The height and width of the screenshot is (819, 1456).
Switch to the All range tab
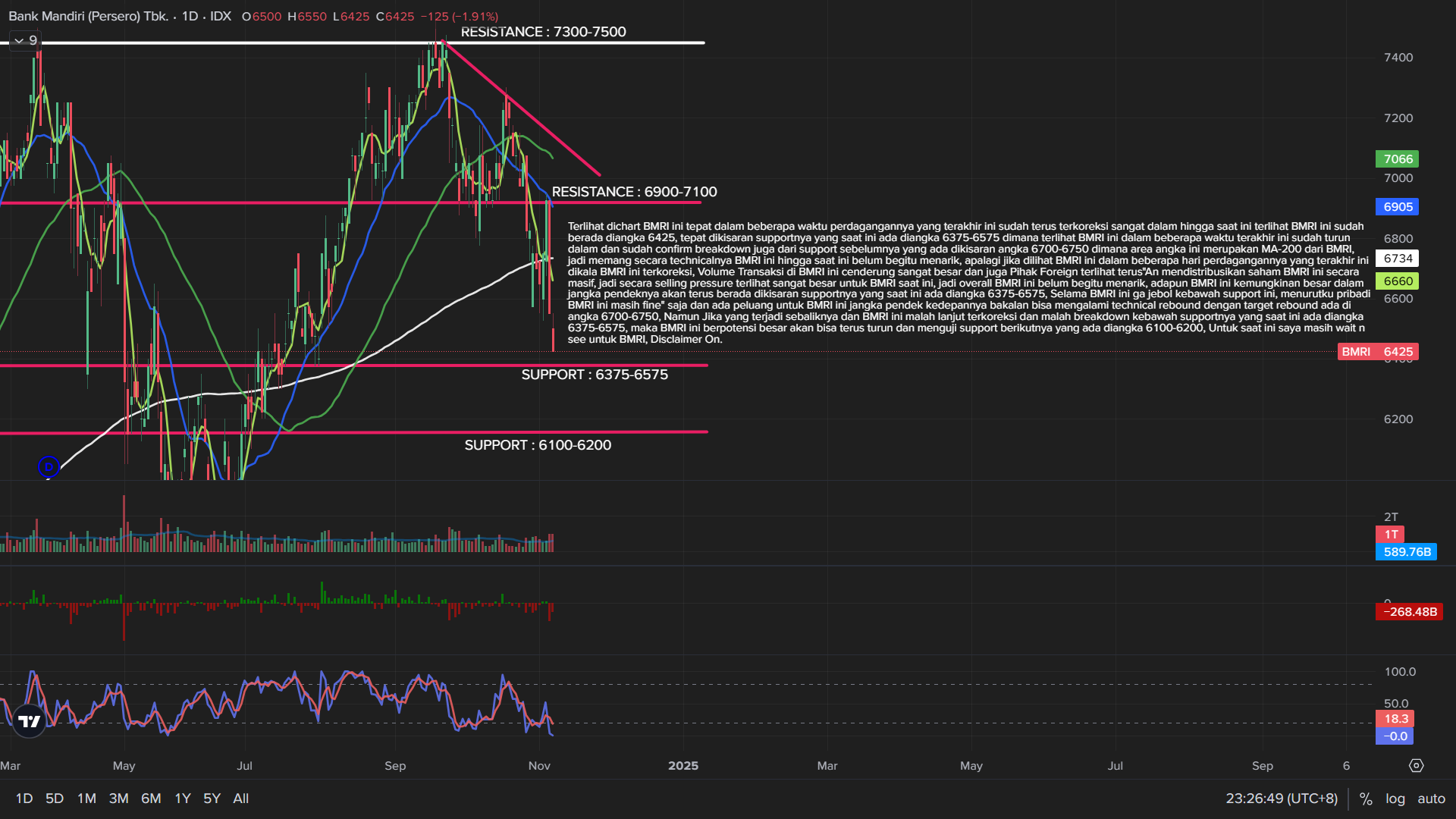point(241,799)
